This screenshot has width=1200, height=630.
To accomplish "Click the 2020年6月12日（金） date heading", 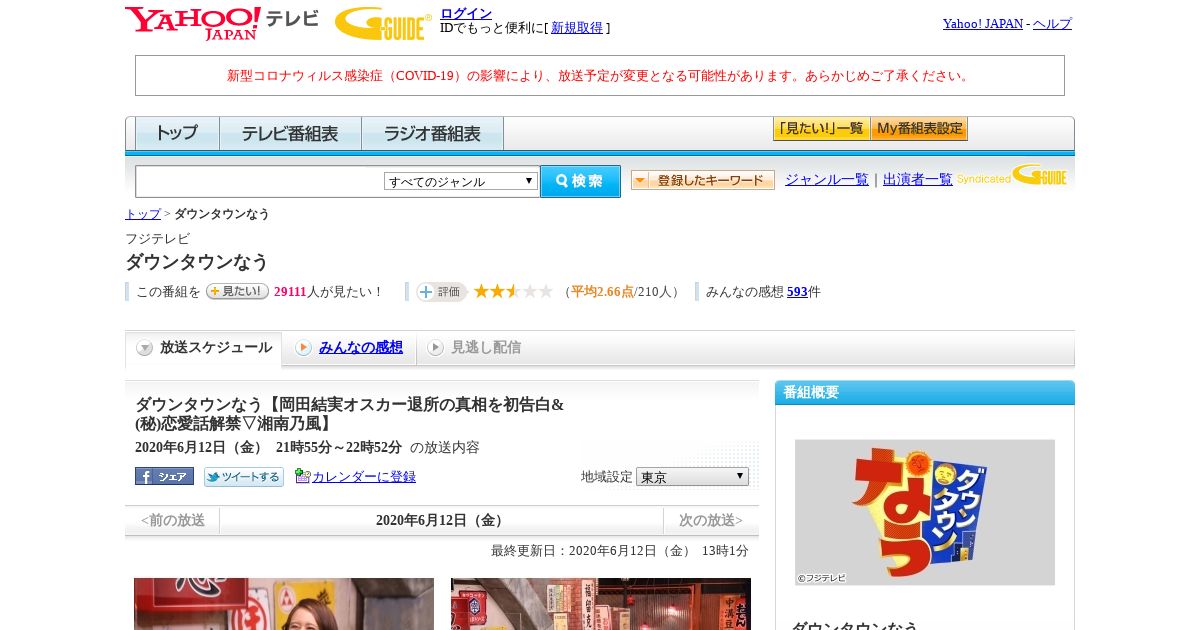I will (x=441, y=520).
